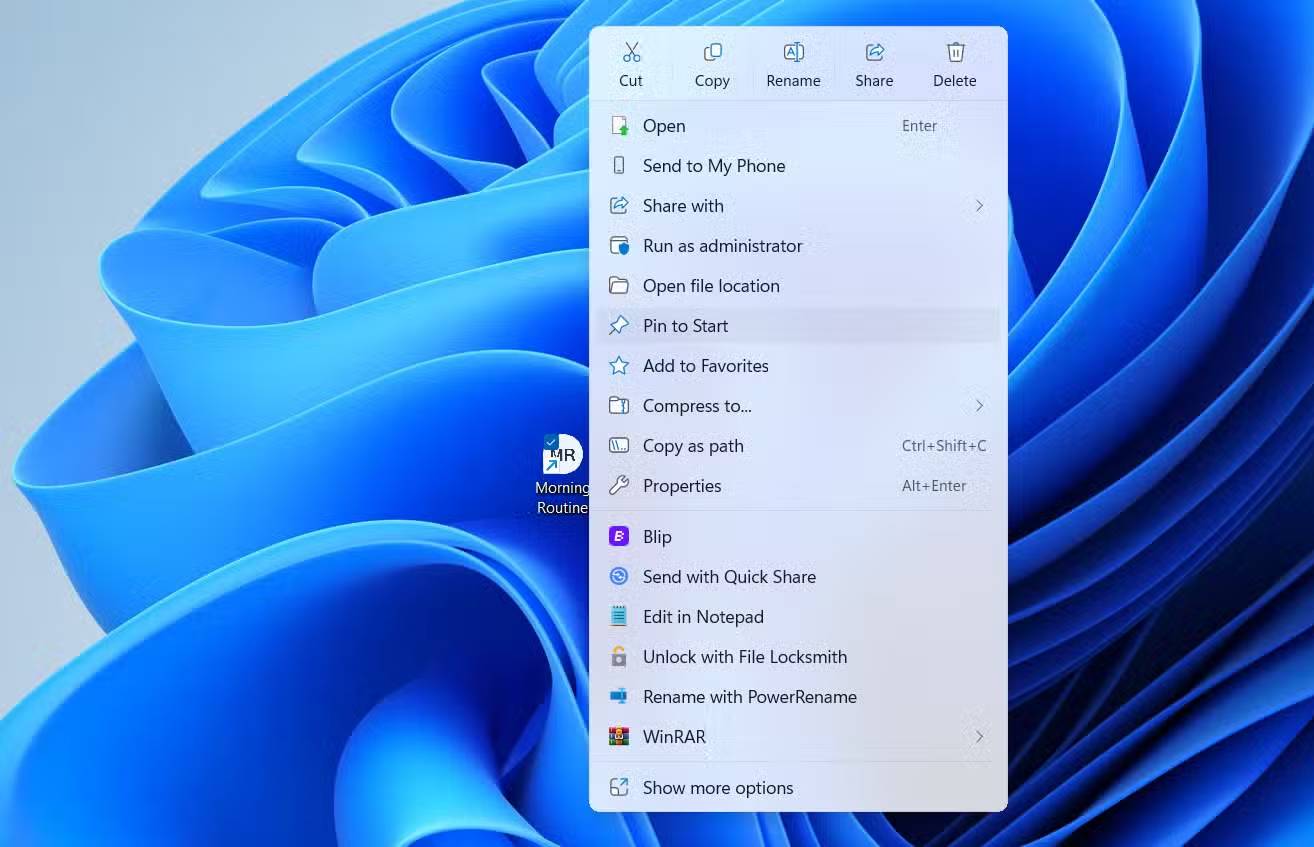This screenshot has width=1314, height=847.
Task: Click the Delete trash can icon
Action: 955,53
